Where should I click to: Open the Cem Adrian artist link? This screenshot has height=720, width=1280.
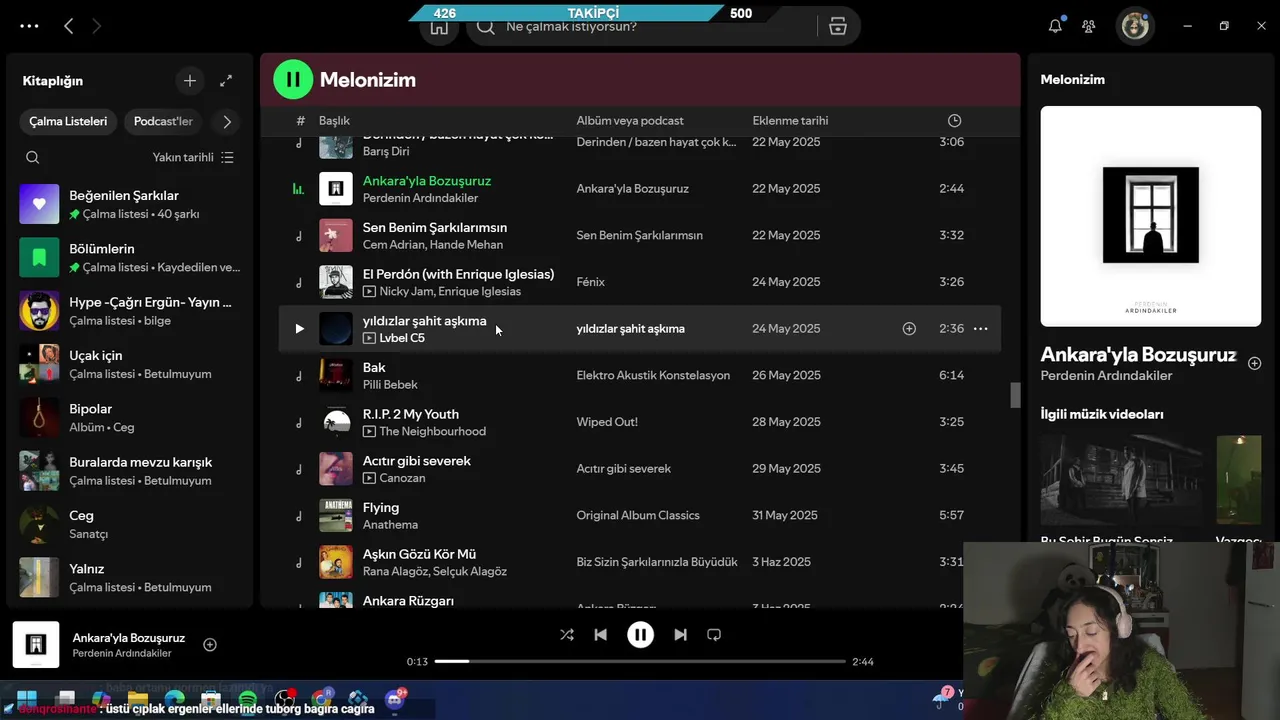391,245
